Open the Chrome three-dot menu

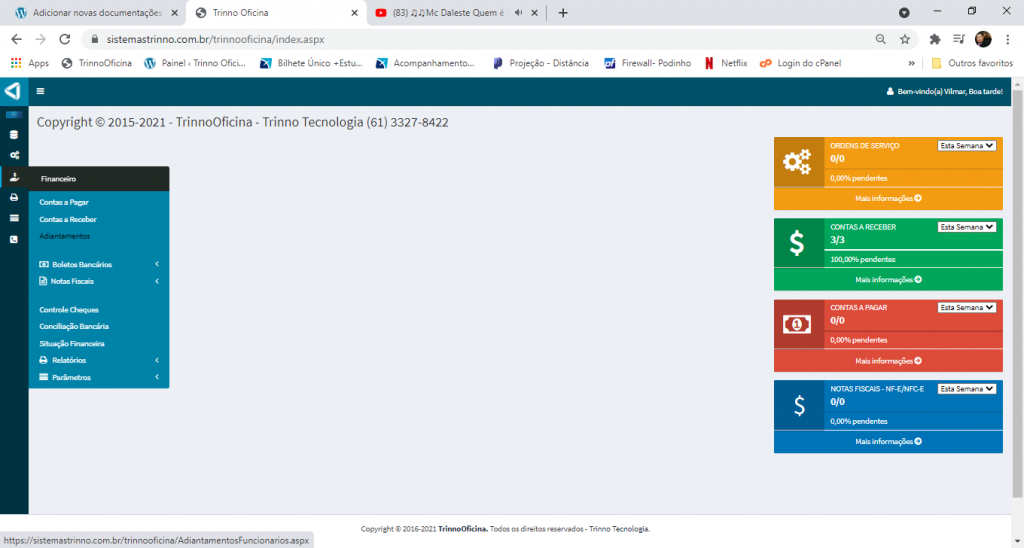click(x=1008, y=39)
